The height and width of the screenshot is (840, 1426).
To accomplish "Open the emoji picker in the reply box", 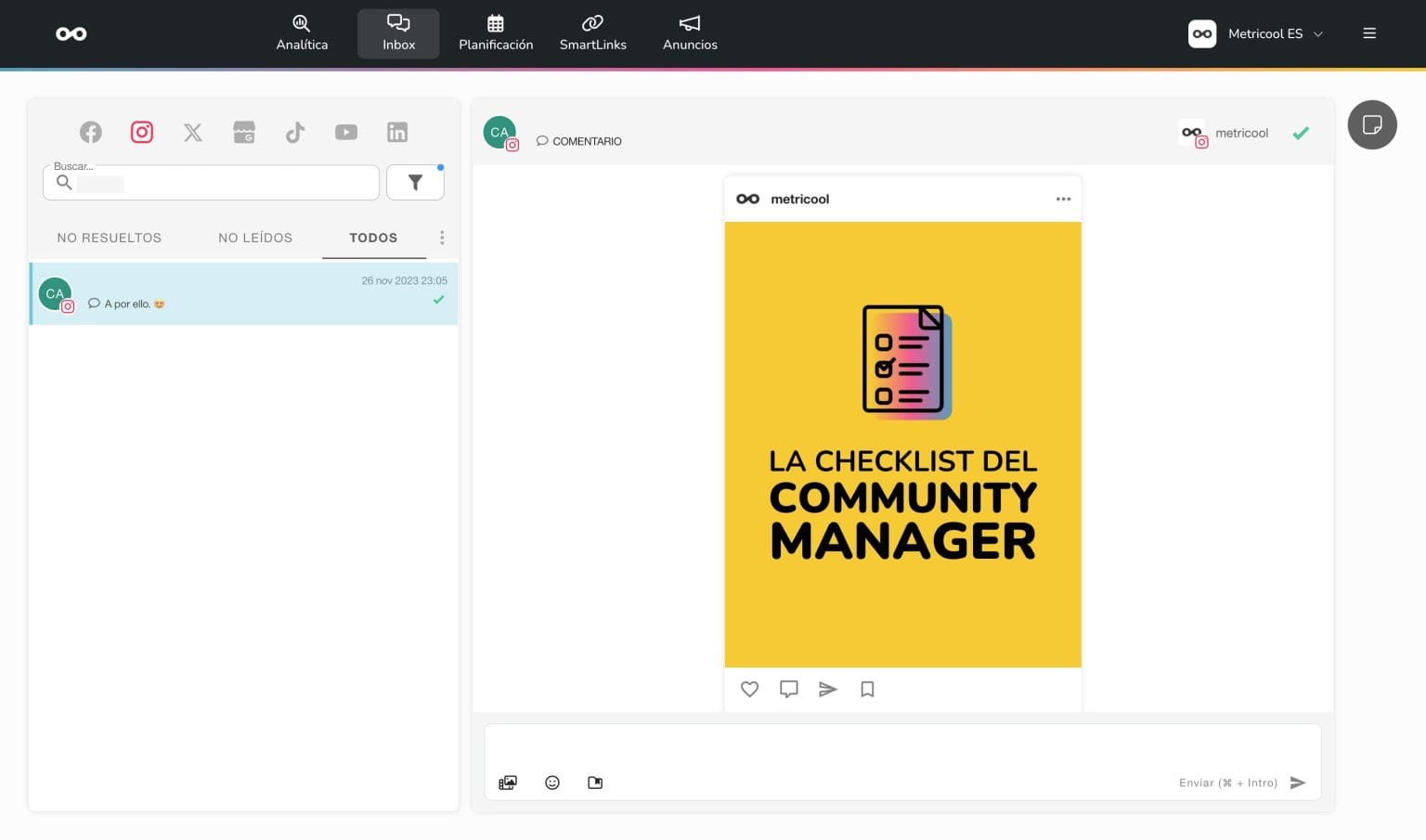I will pyautogui.click(x=552, y=782).
